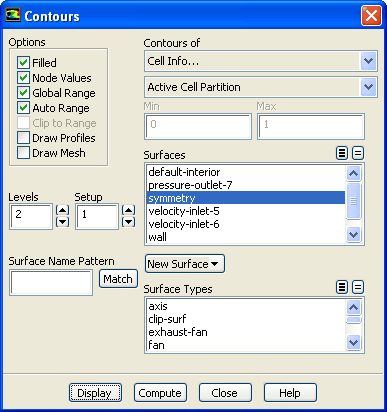This screenshot has height=412, width=387.
Task: Click the Match button
Action: click(118, 279)
